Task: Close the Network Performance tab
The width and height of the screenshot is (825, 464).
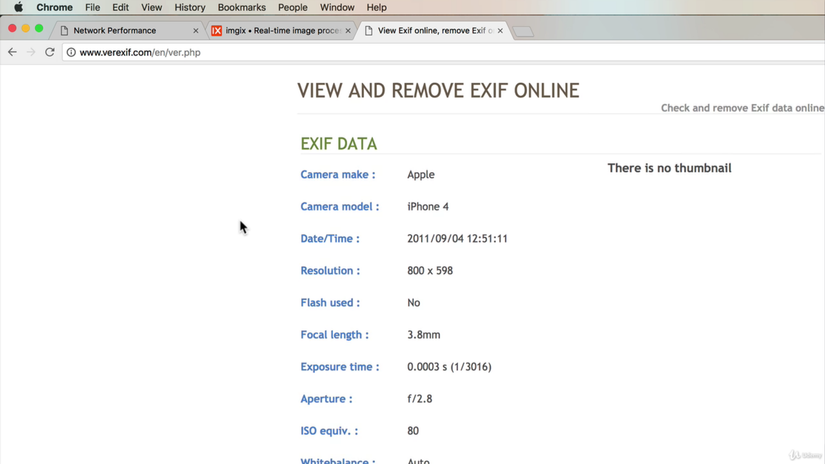Action: click(x=196, y=31)
